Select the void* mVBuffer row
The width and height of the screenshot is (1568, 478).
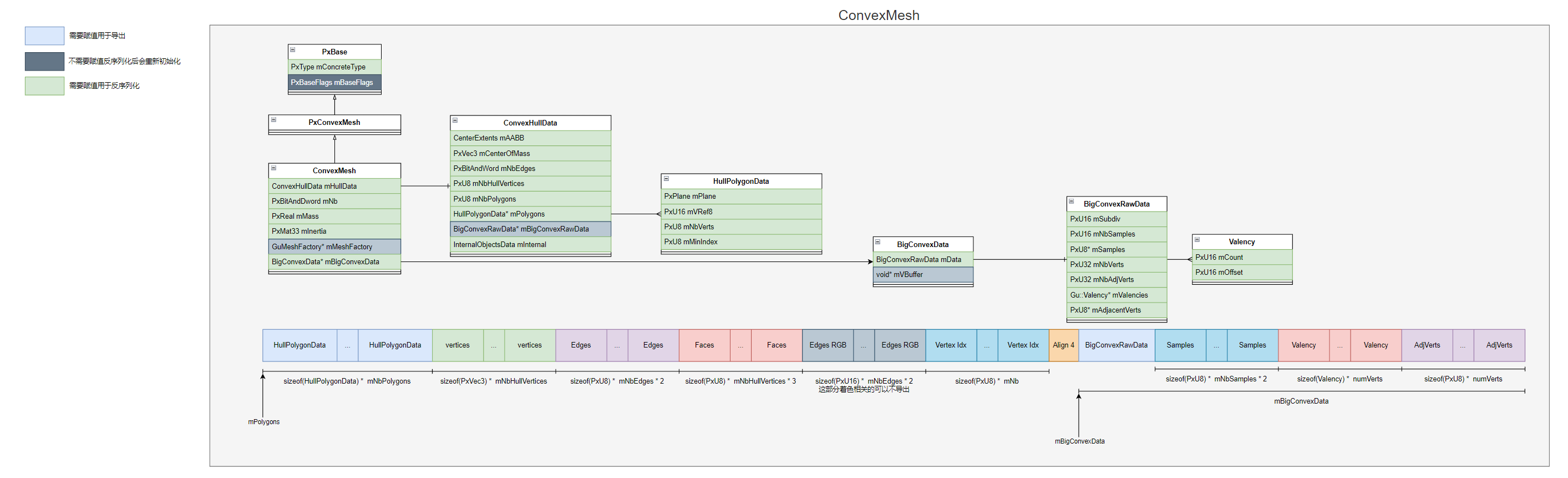tap(922, 275)
